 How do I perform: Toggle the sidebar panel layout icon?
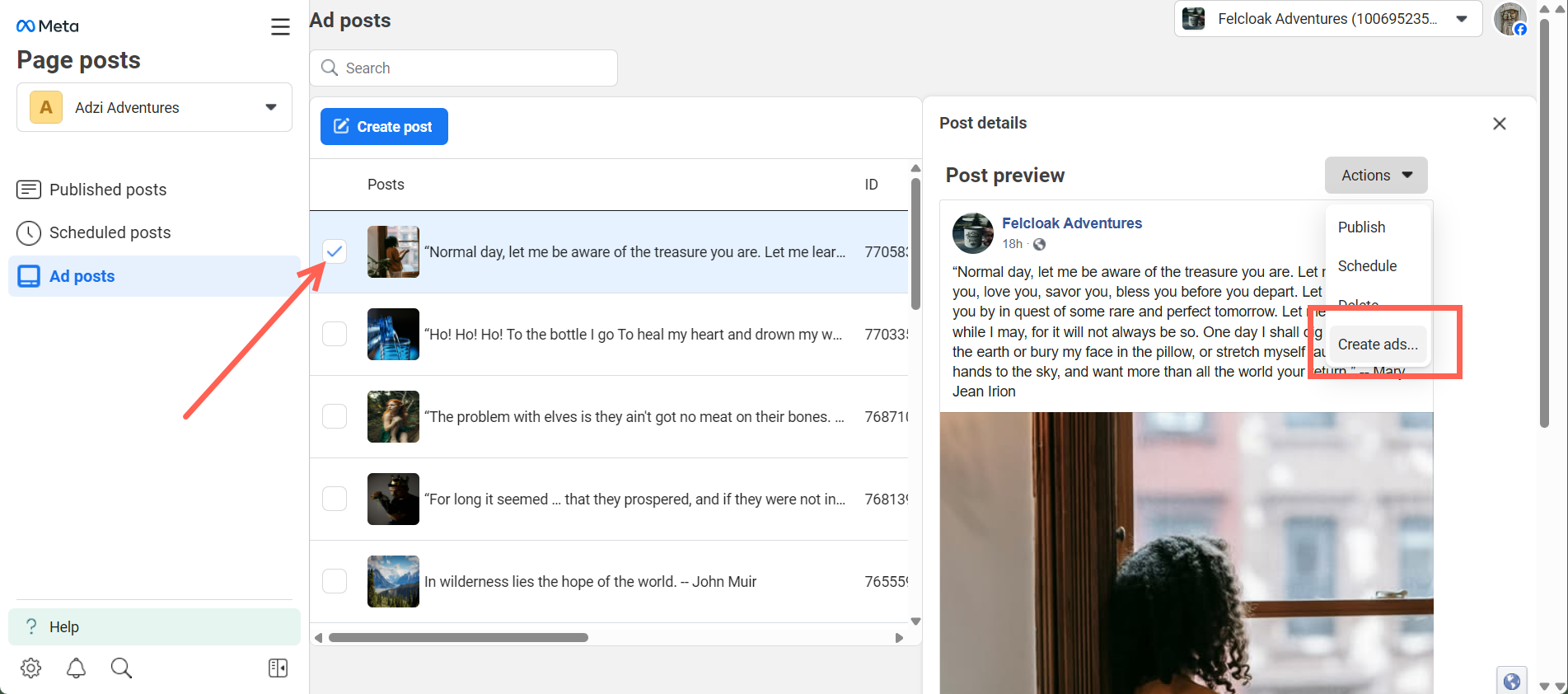click(278, 668)
